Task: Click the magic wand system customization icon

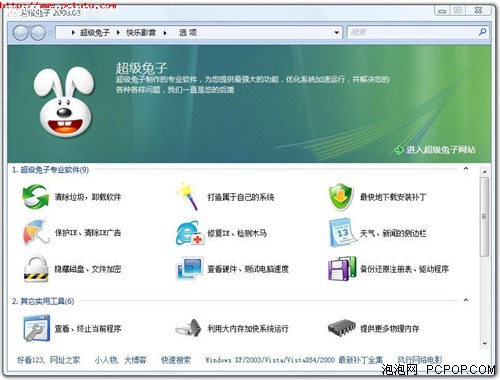Action: 188,196
